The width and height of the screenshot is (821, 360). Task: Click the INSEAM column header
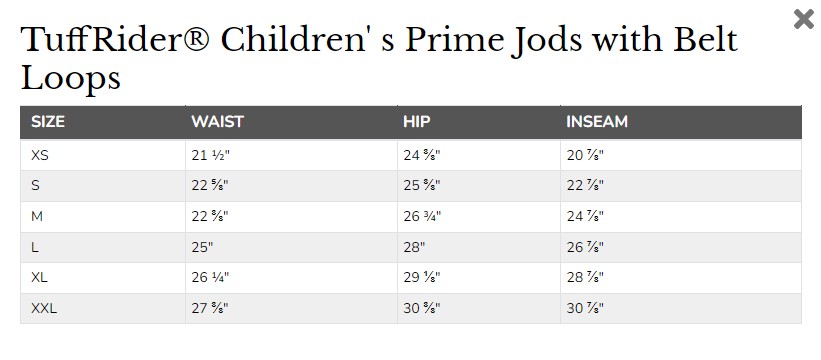(596, 122)
